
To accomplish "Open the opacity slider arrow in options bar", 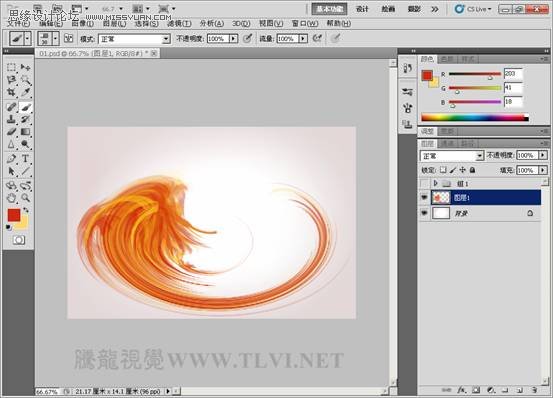I will [x=233, y=38].
